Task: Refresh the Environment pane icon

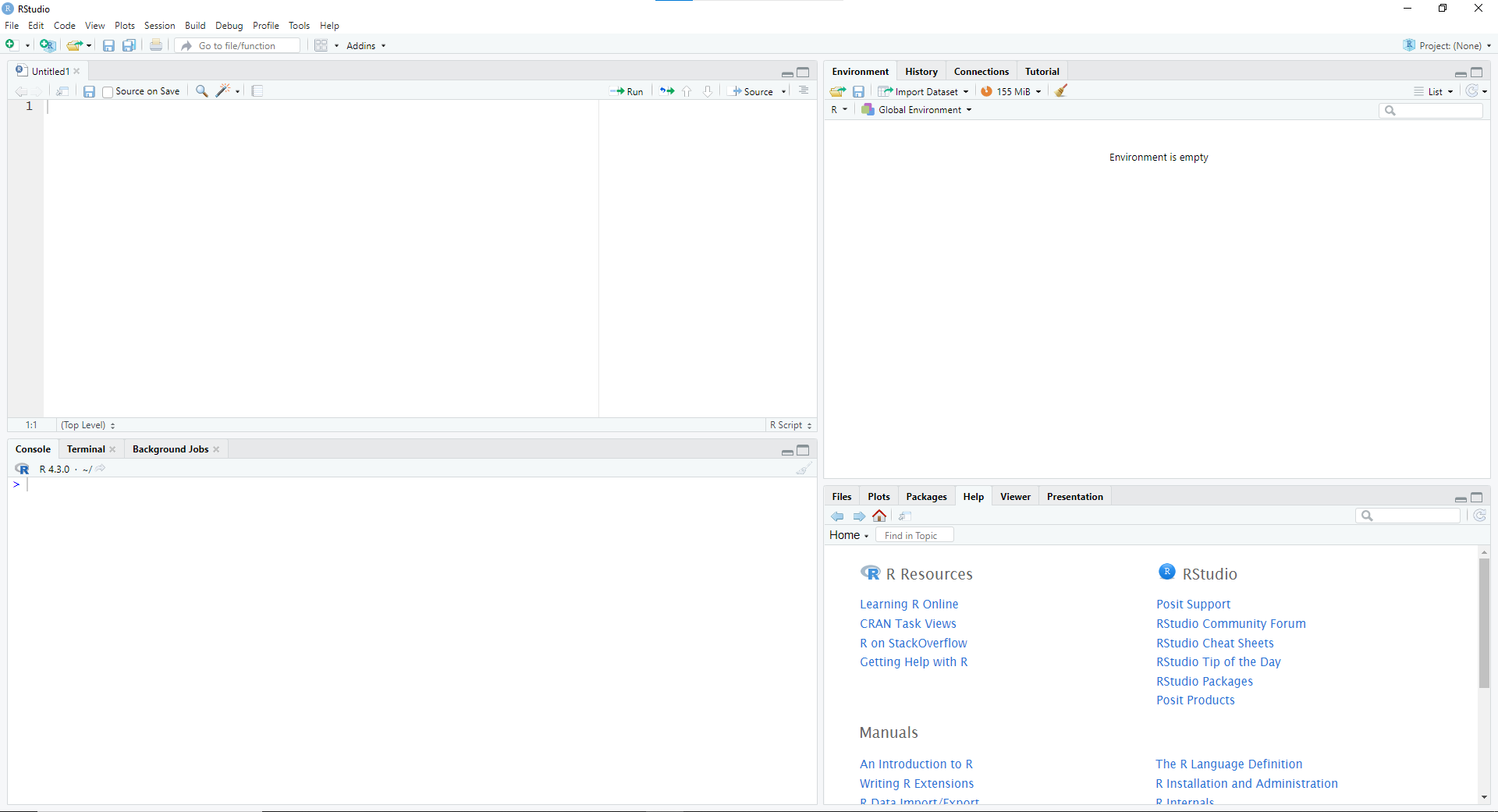Action: point(1471,90)
